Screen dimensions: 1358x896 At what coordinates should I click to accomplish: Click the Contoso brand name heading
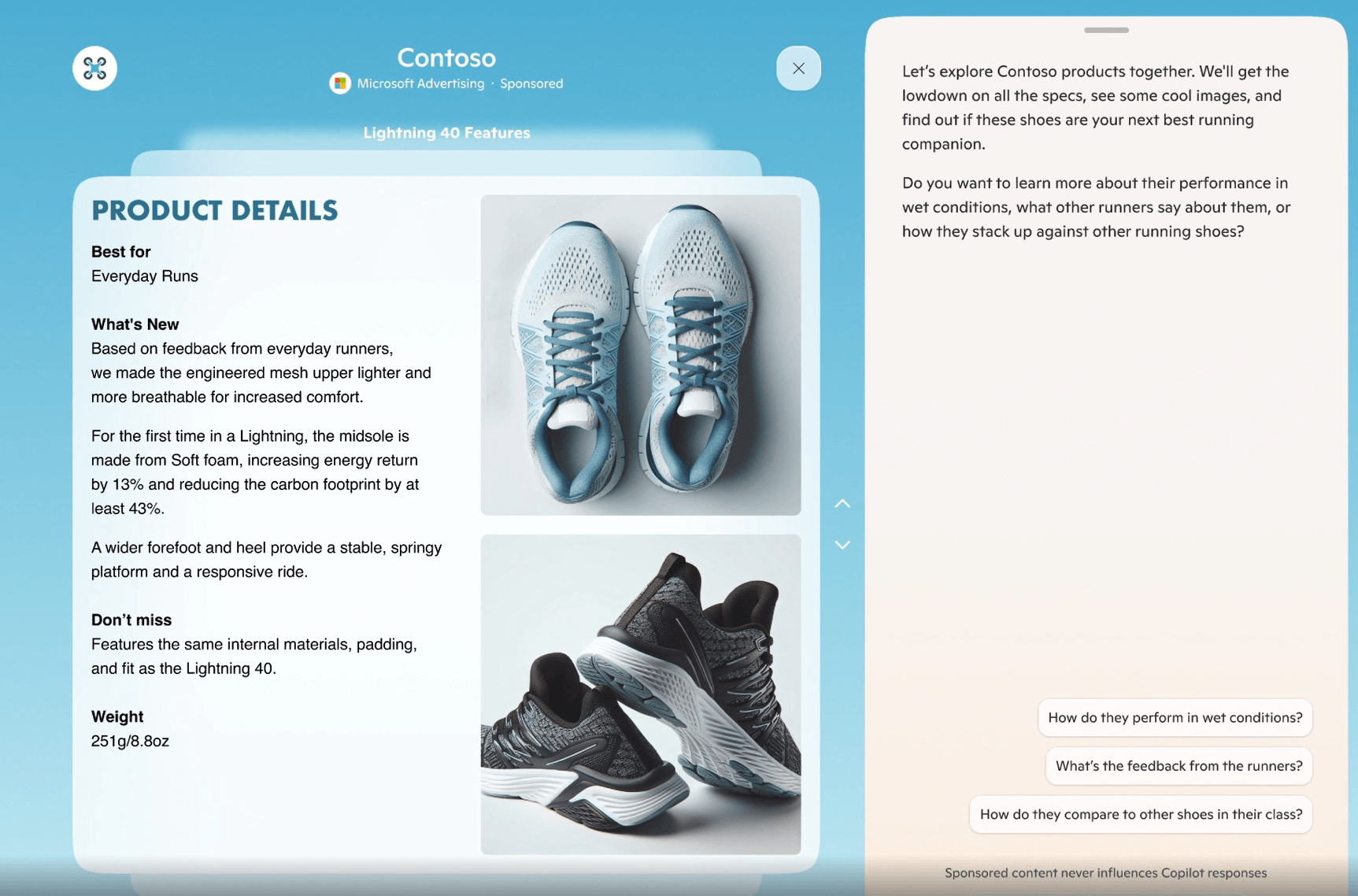pos(446,57)
